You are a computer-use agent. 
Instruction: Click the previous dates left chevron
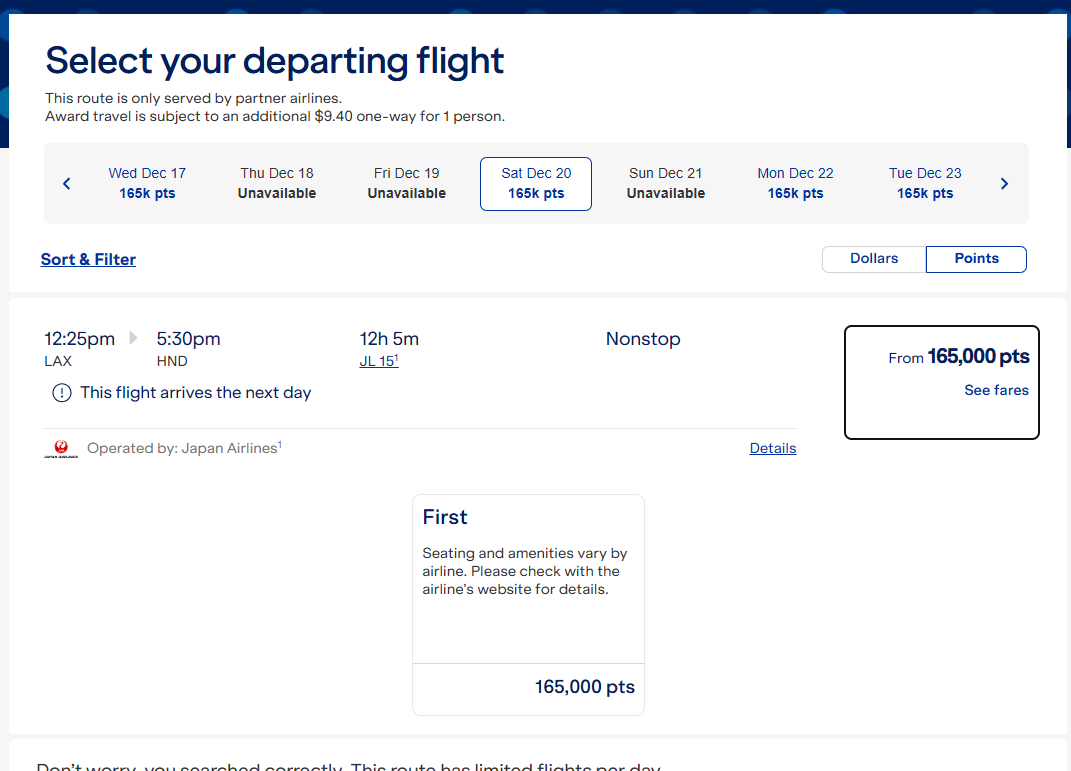[x=67, y=184]
